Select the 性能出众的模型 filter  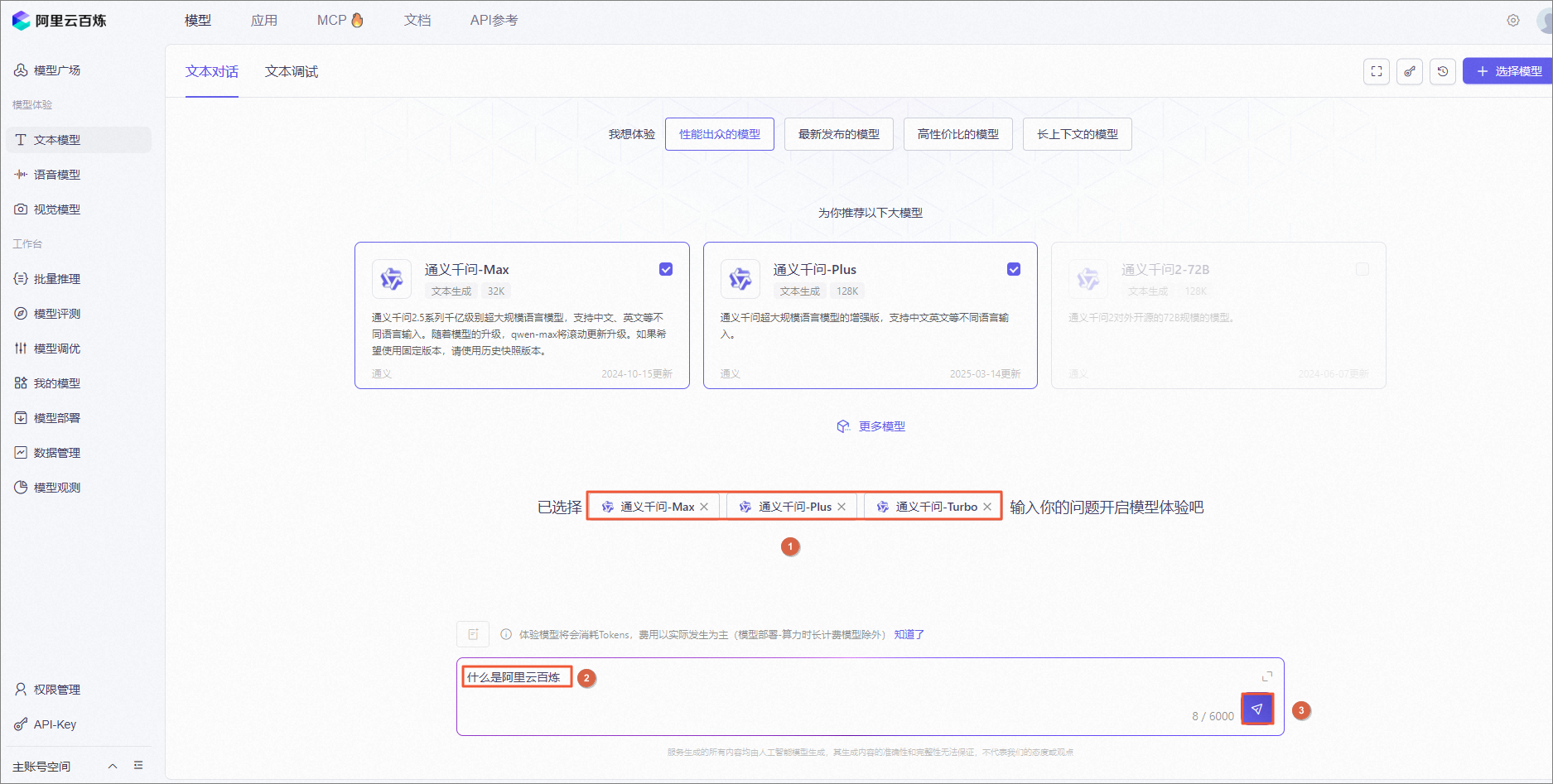[x=720, y=134]
